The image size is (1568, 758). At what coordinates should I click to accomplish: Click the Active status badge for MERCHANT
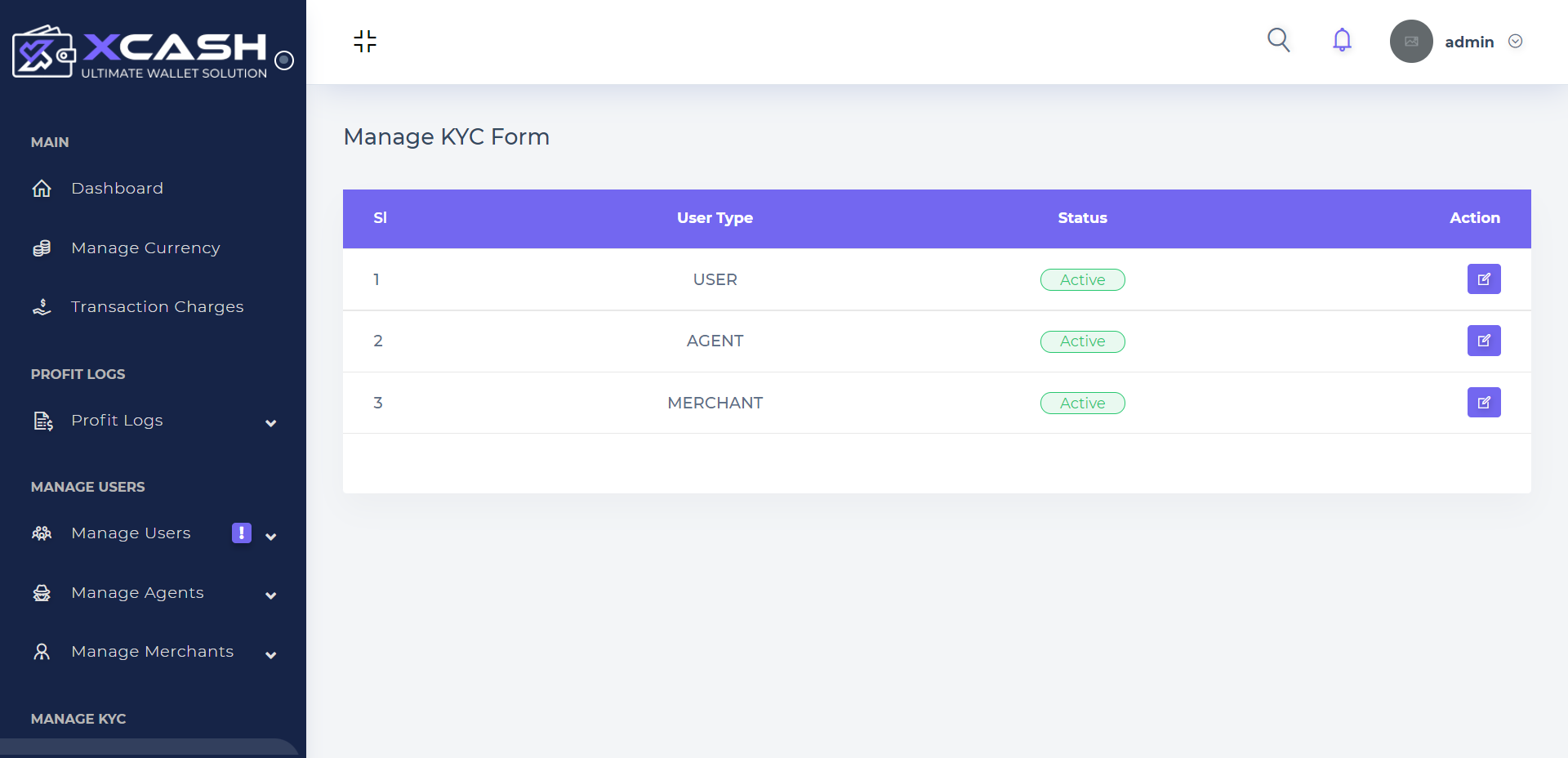tap(1082, 404)
